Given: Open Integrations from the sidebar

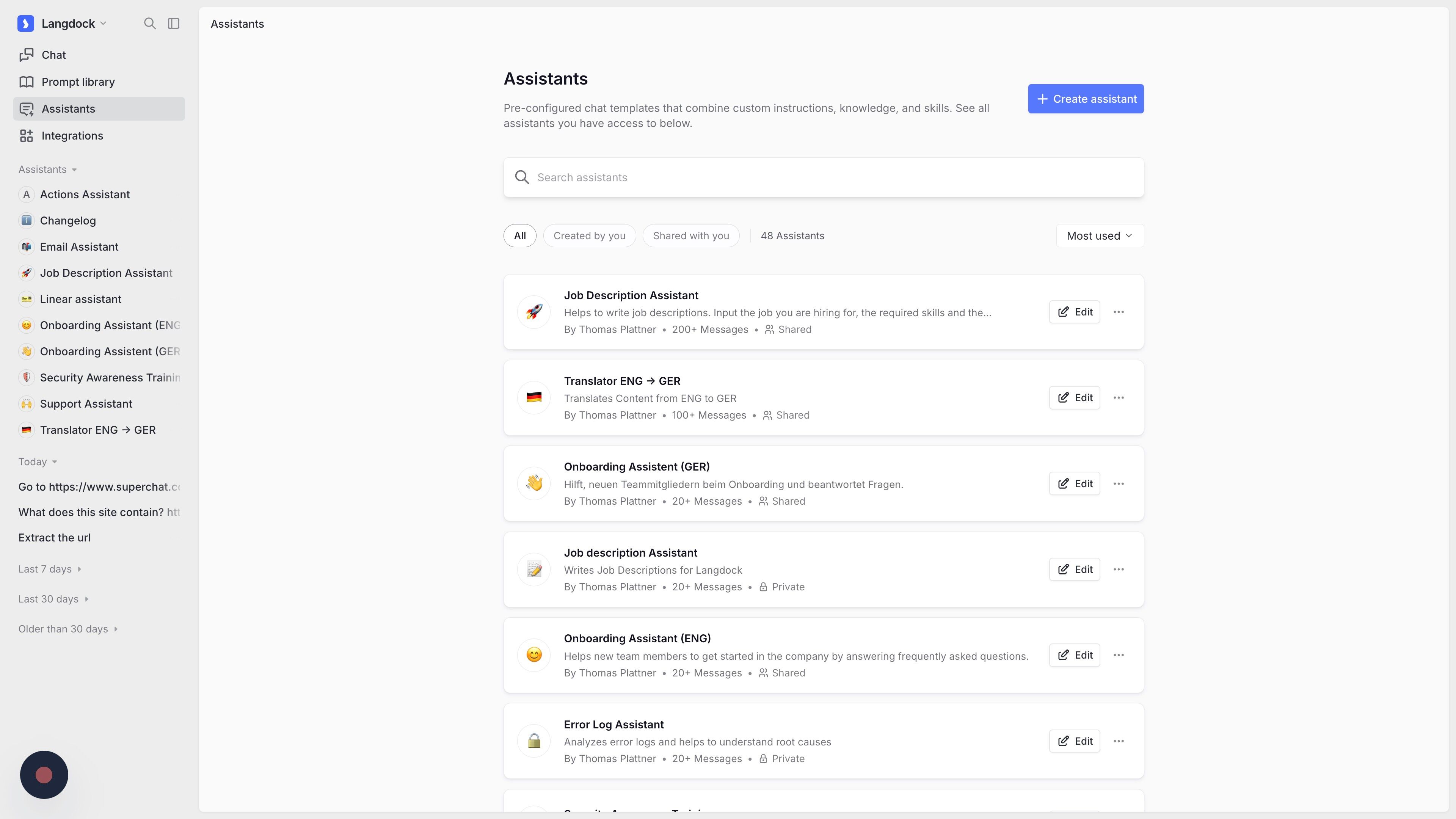Looking at the screenshot, I should pos(72,136).
